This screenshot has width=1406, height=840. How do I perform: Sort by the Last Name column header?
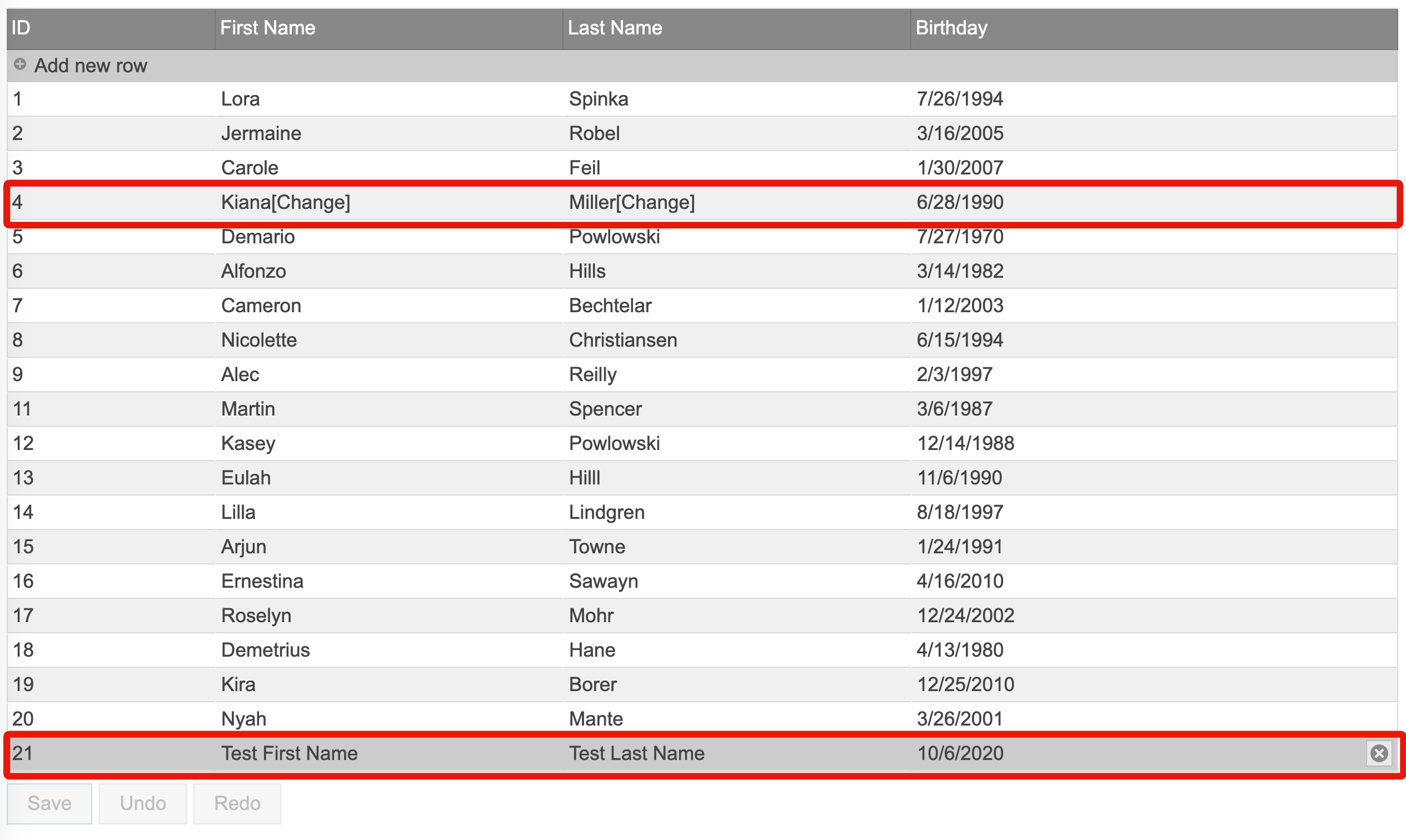click(615, 28)
